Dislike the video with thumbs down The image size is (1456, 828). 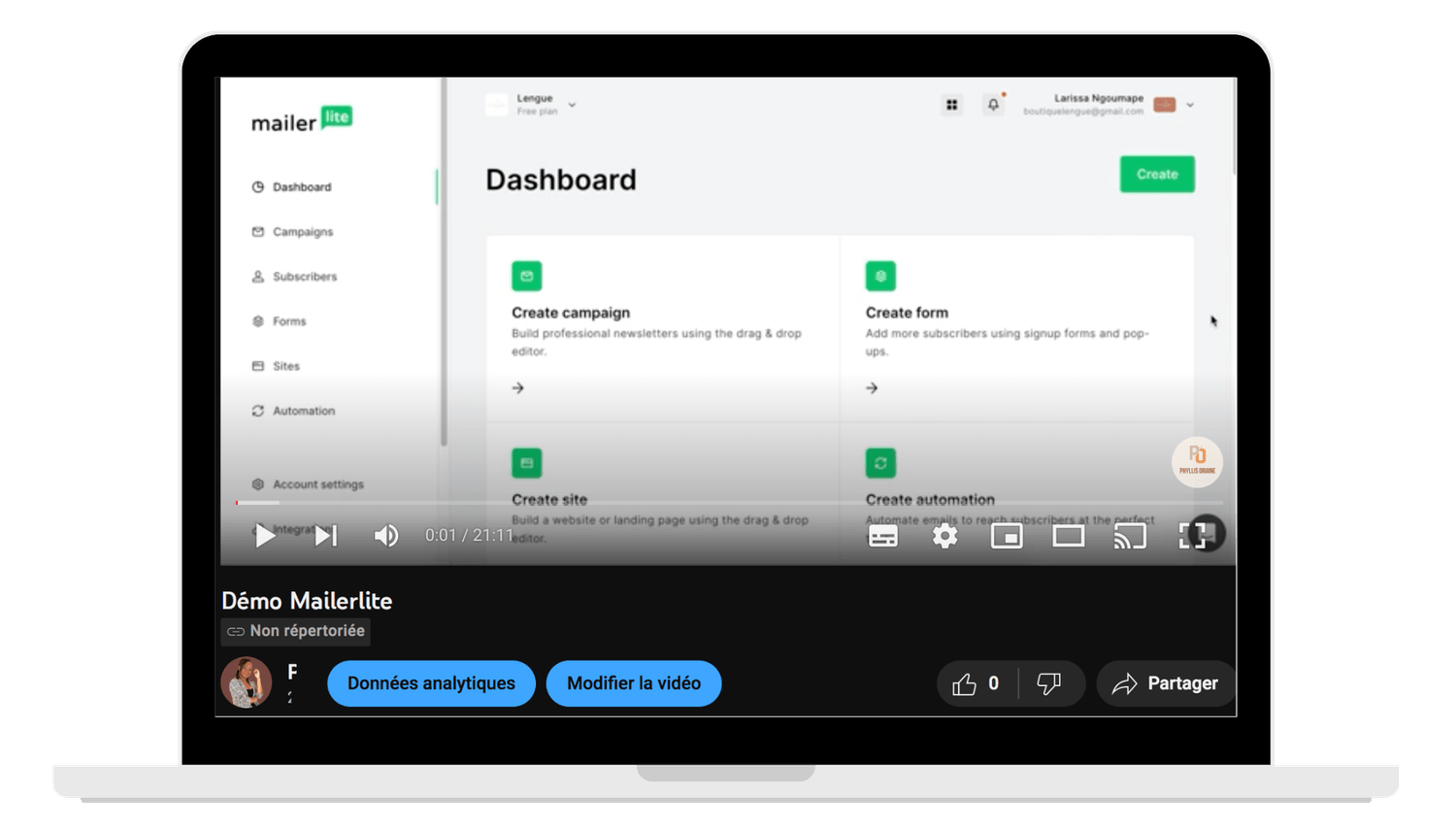pyautogui.click(x=1049, y=684)
